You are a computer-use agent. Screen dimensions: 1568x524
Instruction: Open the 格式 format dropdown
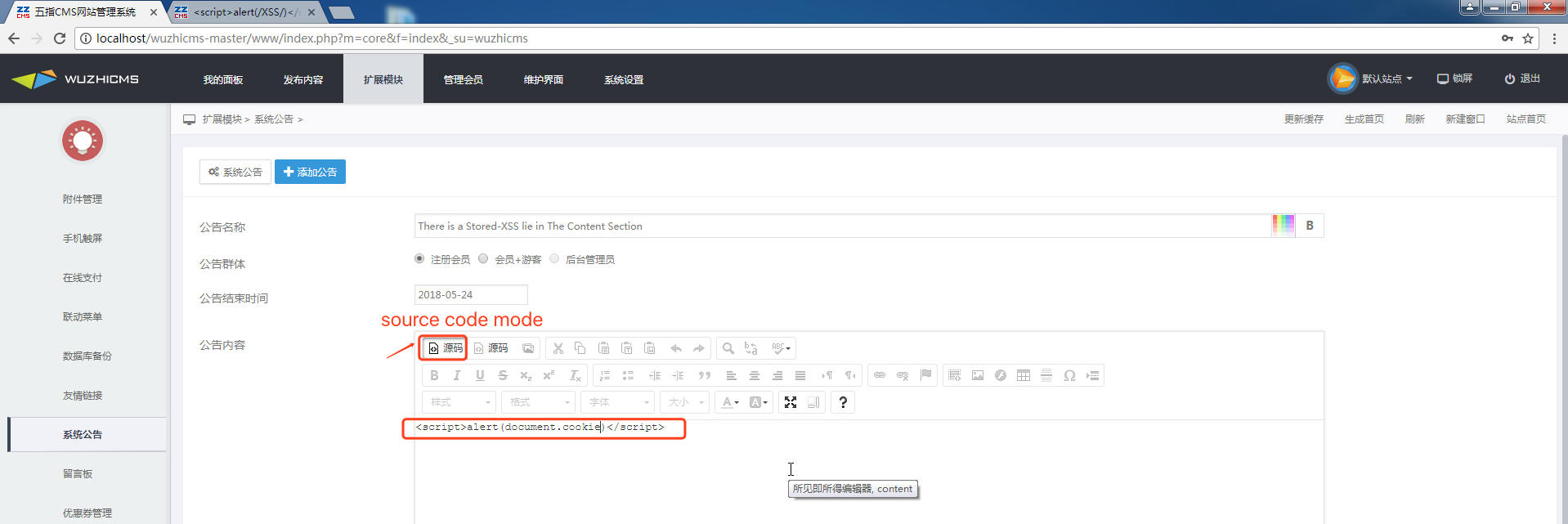click(x=539, y=402)
